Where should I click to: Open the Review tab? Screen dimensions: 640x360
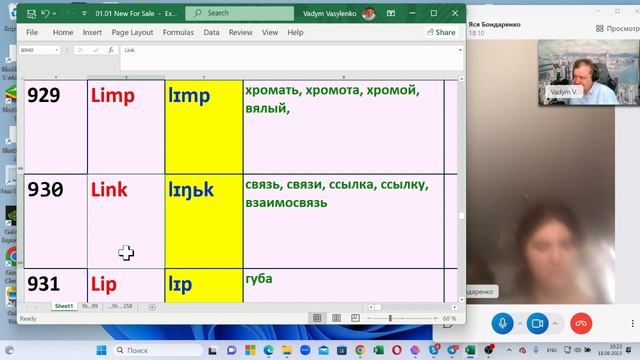pos(240,32)
